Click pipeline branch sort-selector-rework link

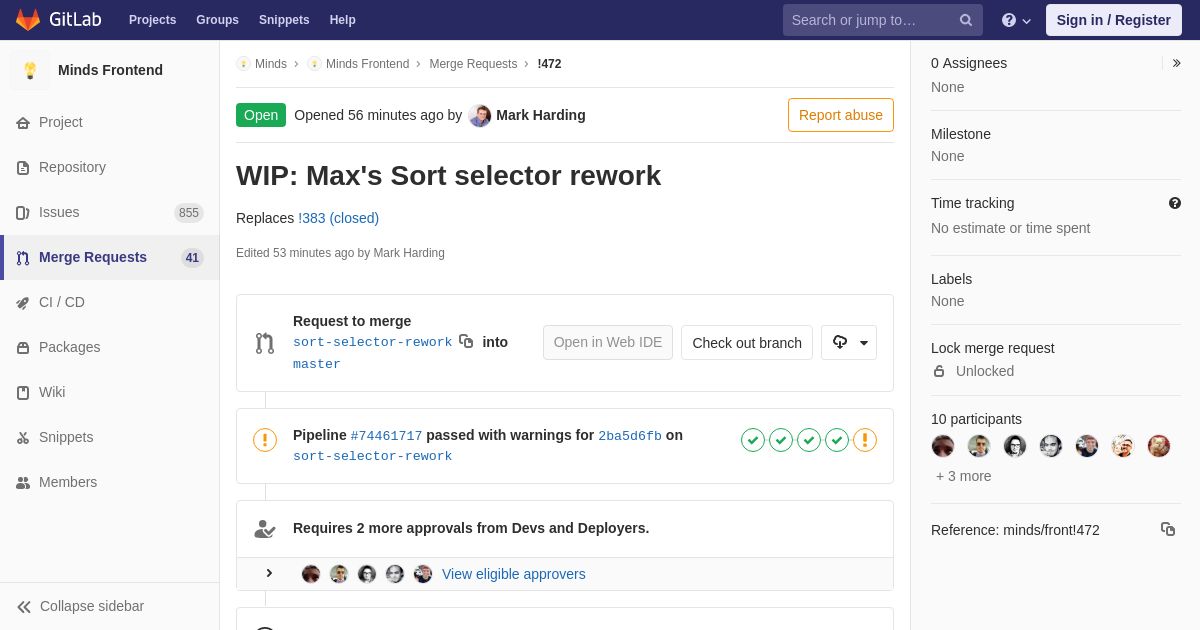(372, 456)
